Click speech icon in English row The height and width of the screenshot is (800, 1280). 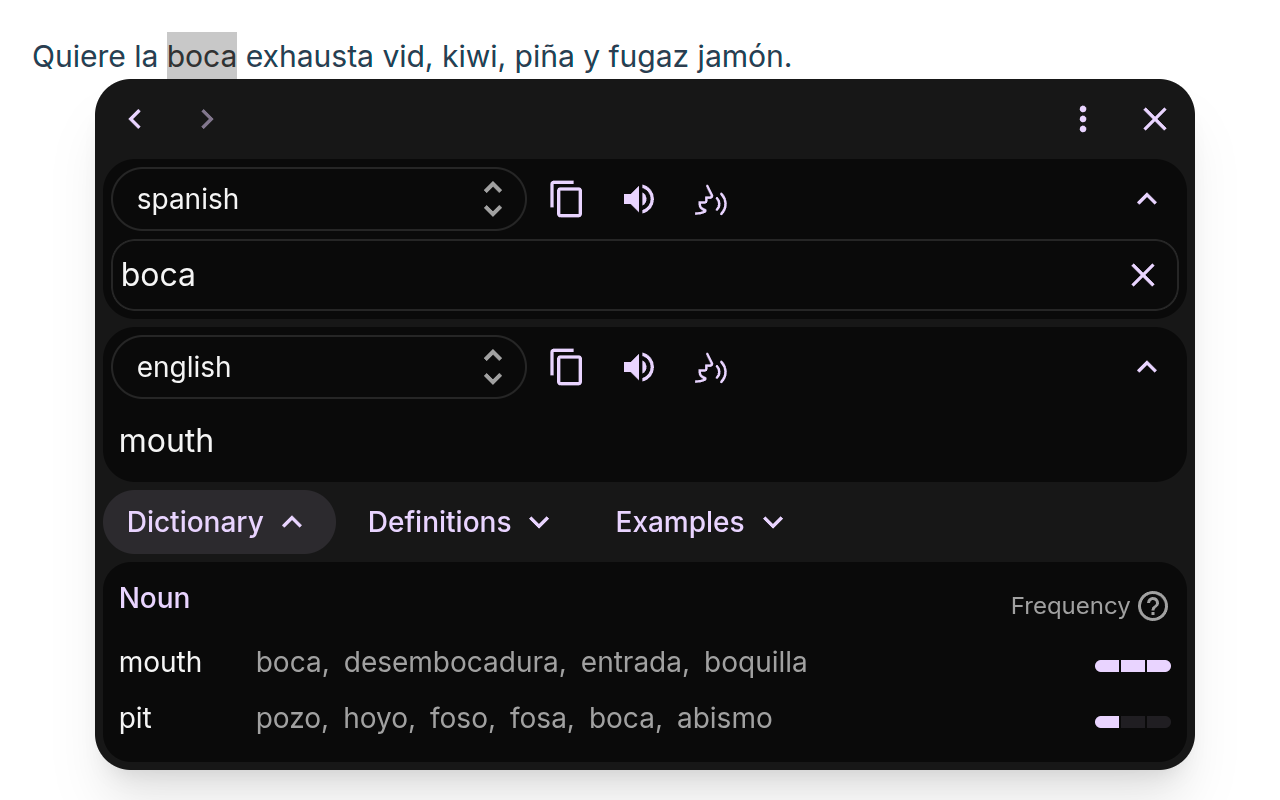pyautogui.click(x=710, y=369)
